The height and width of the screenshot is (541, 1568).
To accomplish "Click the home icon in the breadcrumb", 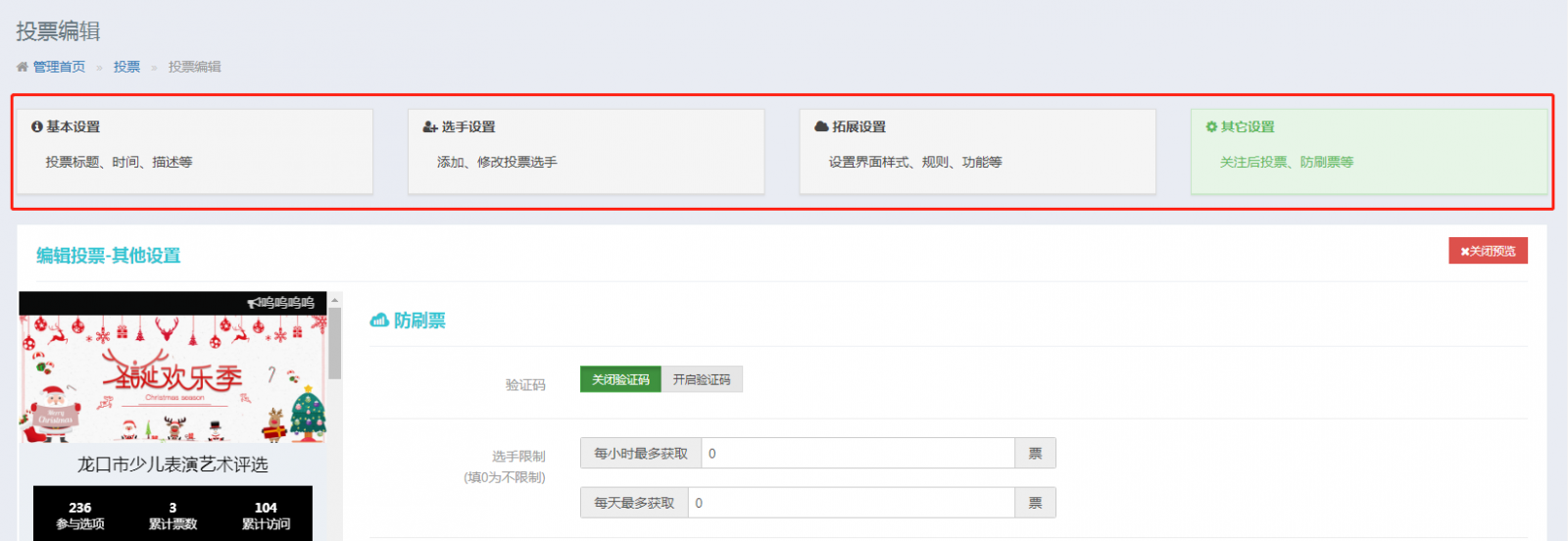I will click(22, 67).
